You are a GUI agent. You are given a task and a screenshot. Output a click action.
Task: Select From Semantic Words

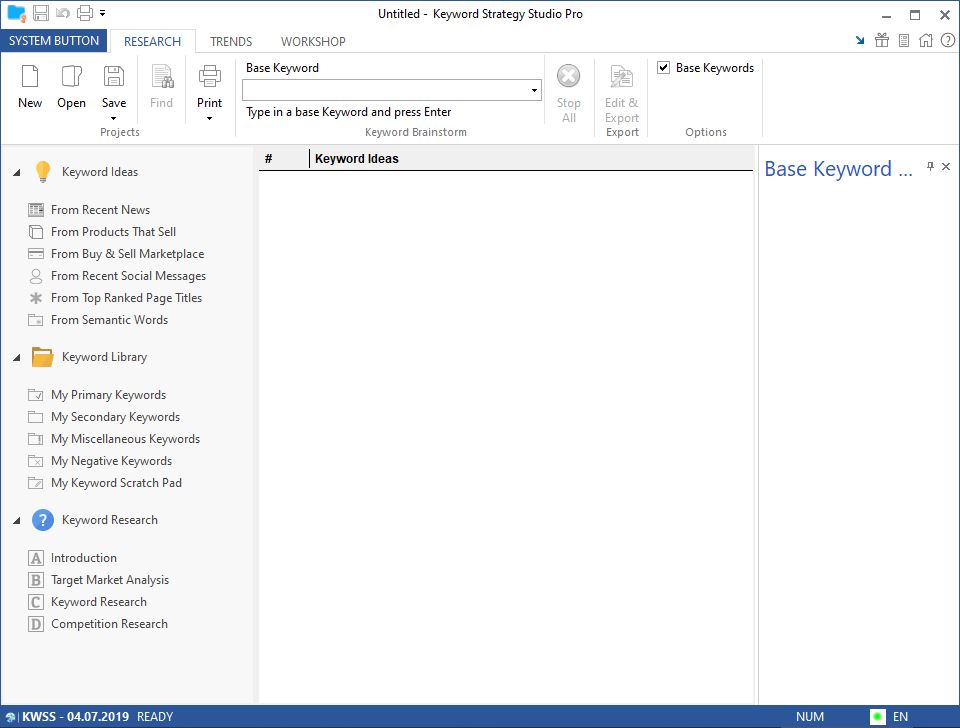click(x=109, y=320)
